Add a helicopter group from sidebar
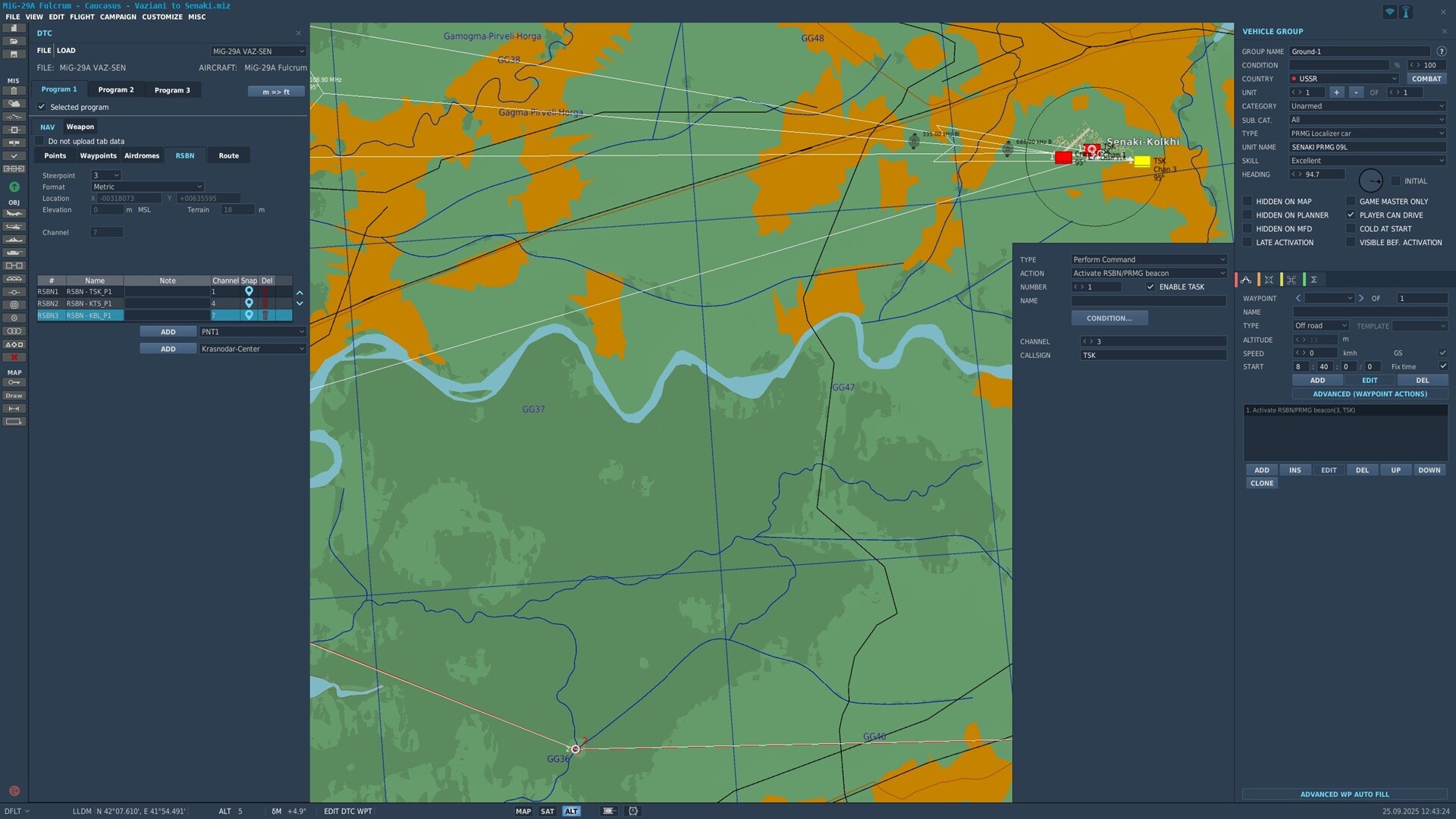This screenshot has height=819, width=1456. pos(14,227)
